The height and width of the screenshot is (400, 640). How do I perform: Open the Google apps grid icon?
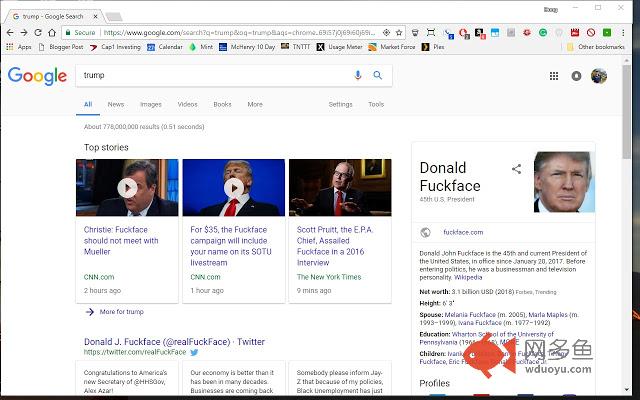pyautogui.click(x=554, y=76)
